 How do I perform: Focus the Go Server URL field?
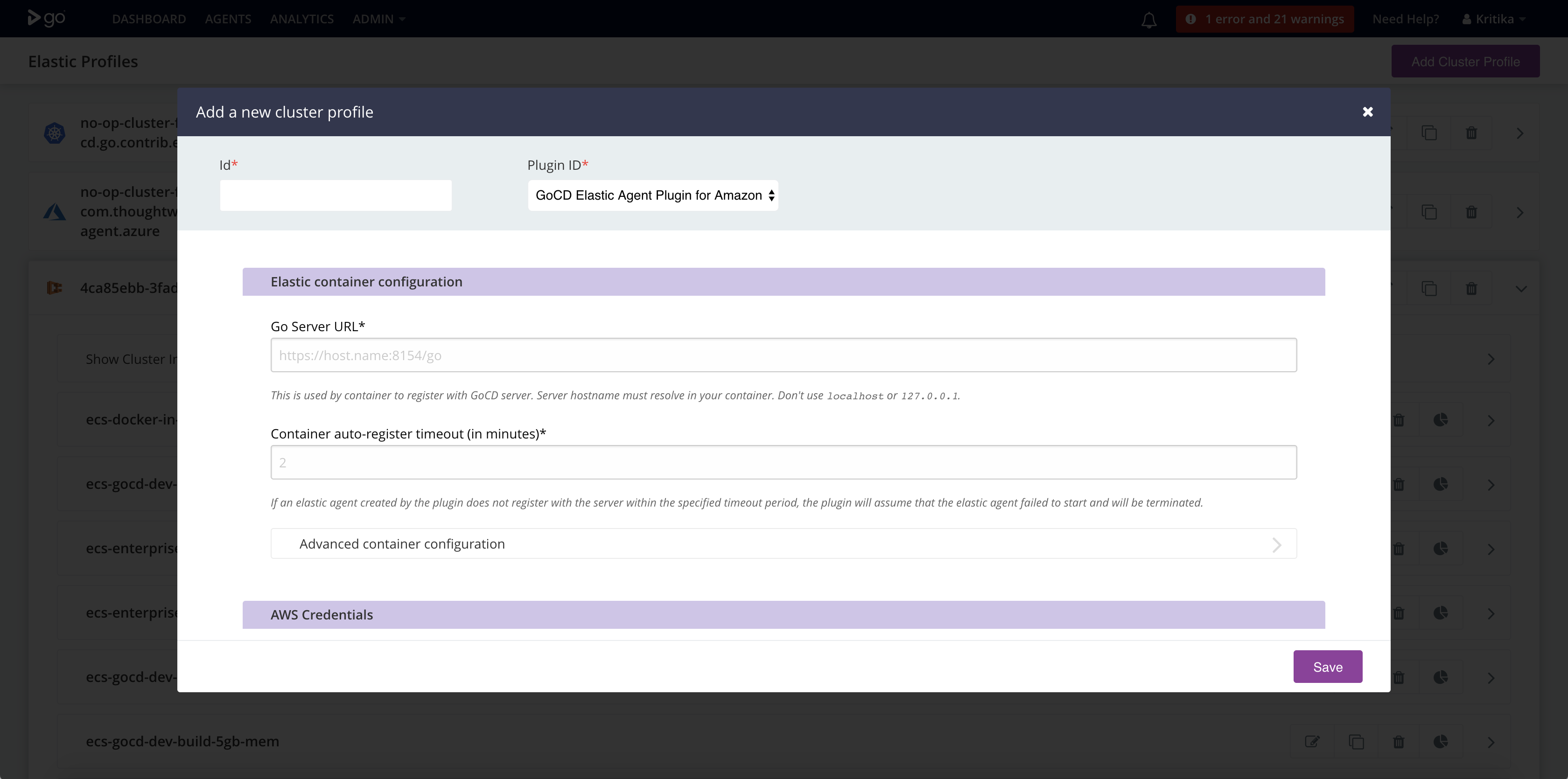pyautogui.click(x=784, y=355)
